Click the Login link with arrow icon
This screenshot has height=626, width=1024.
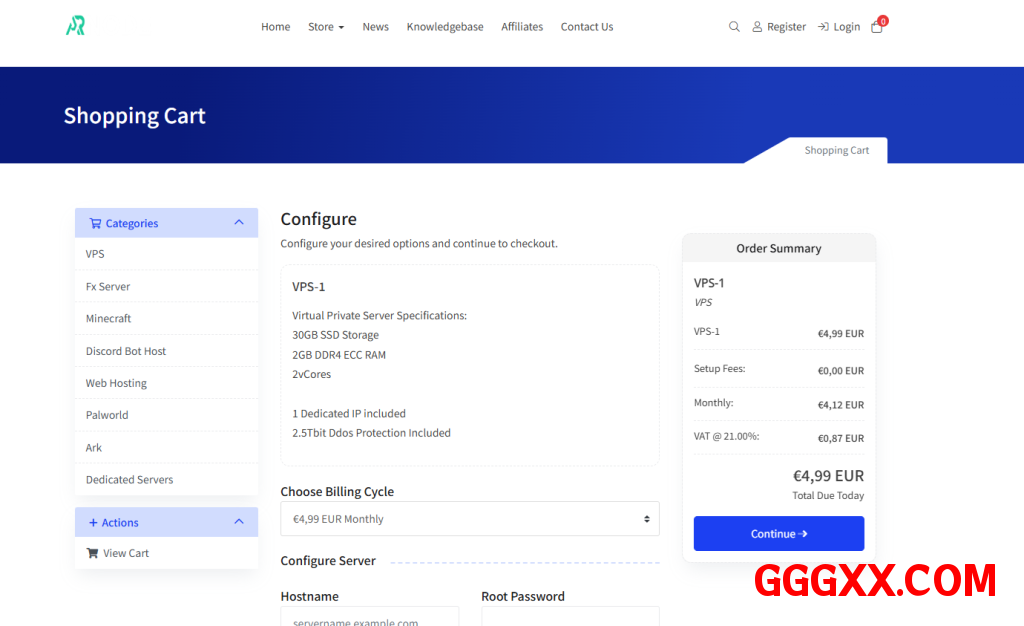click(x=838, y=27)
